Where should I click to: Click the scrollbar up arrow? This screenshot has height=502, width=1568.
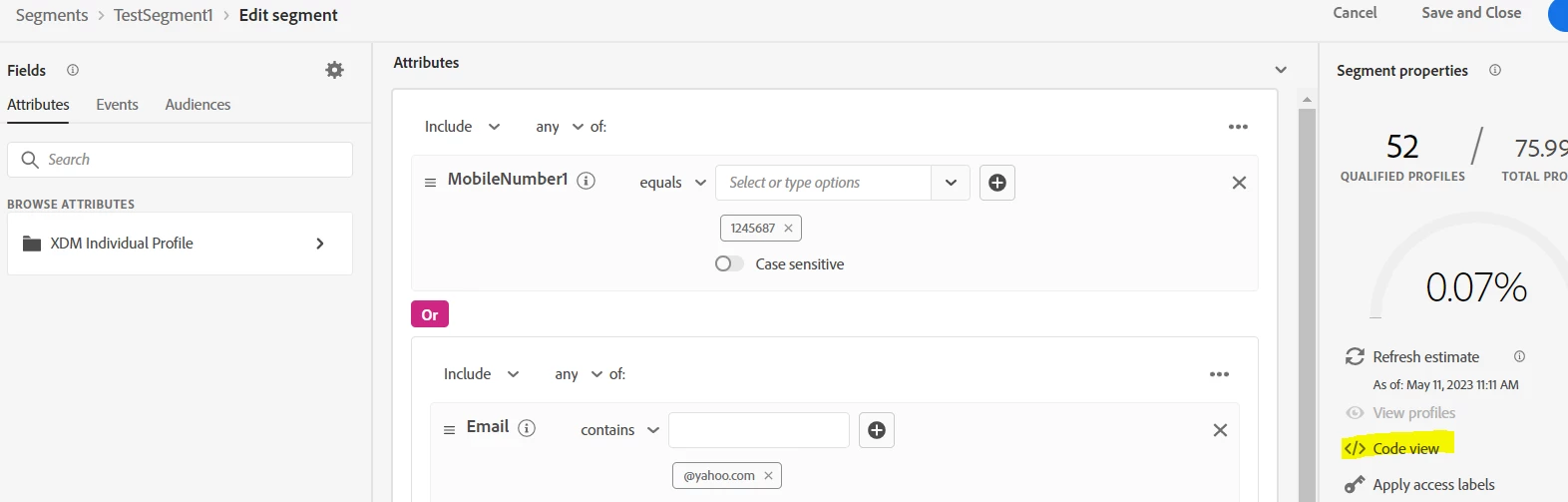tap(1307, 99)
